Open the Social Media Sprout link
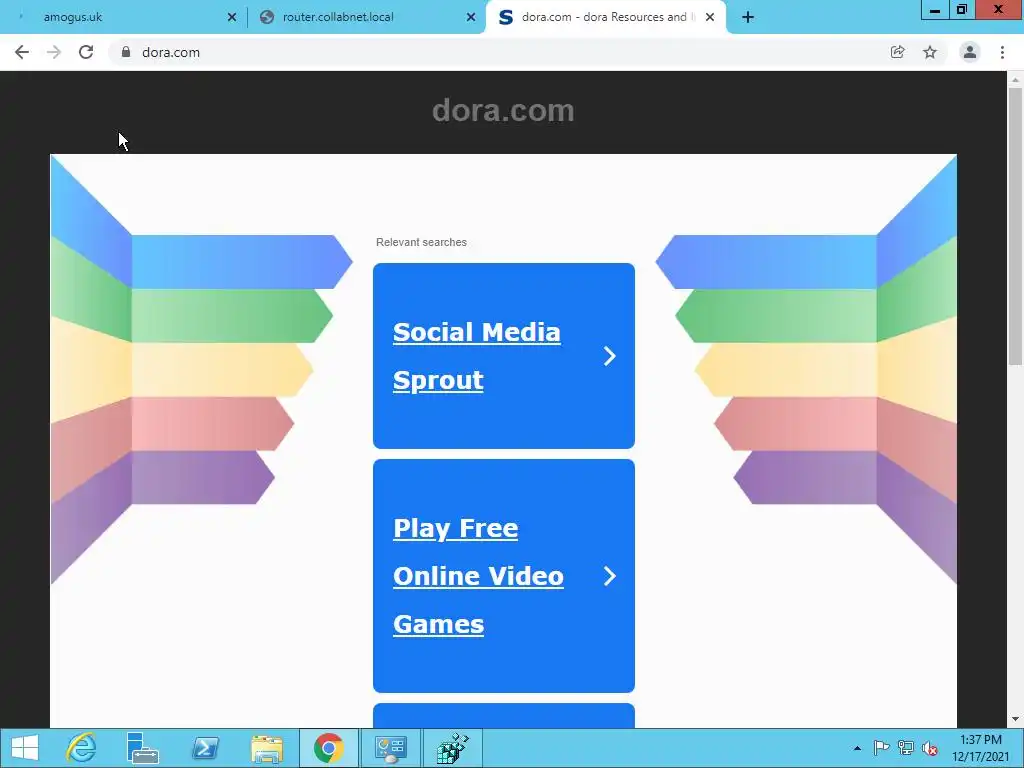The image size is (1024, 768). (477, 356)
